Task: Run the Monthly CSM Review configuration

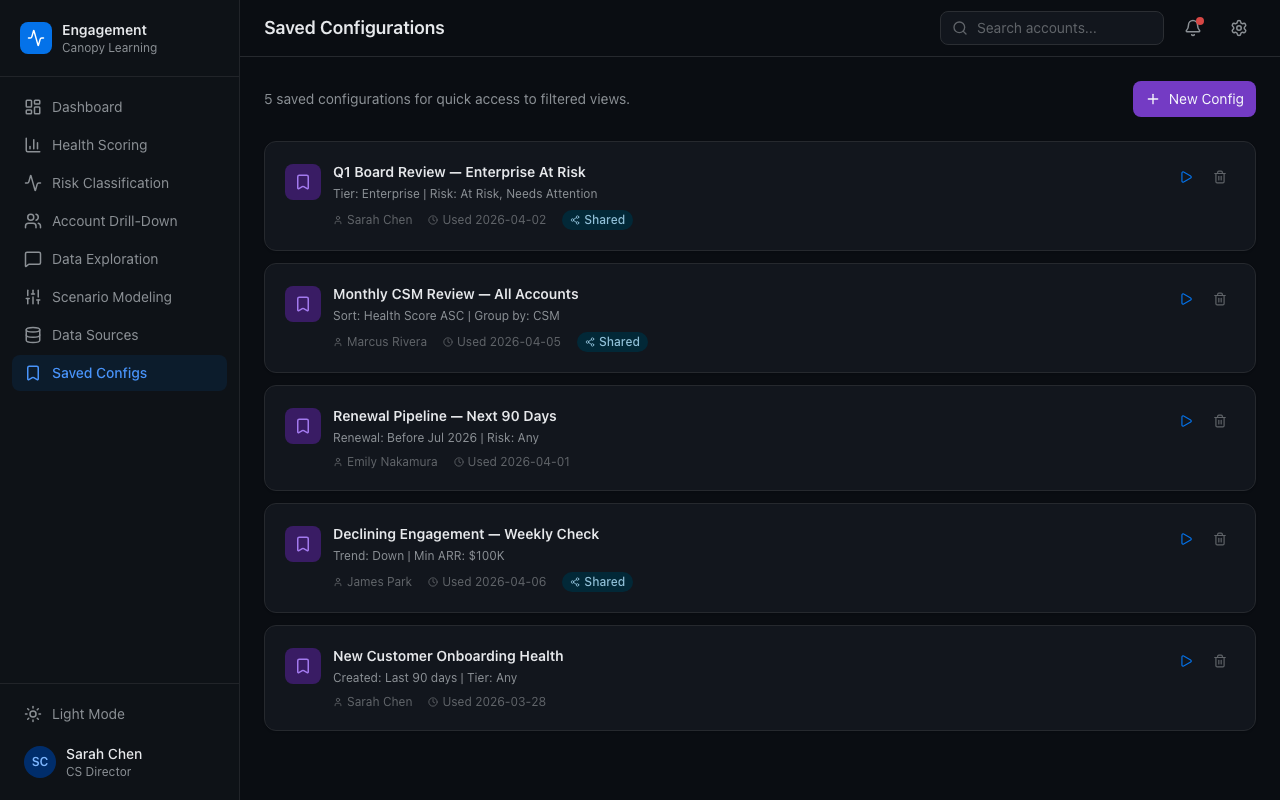Action: click(x=1186, y=299)
